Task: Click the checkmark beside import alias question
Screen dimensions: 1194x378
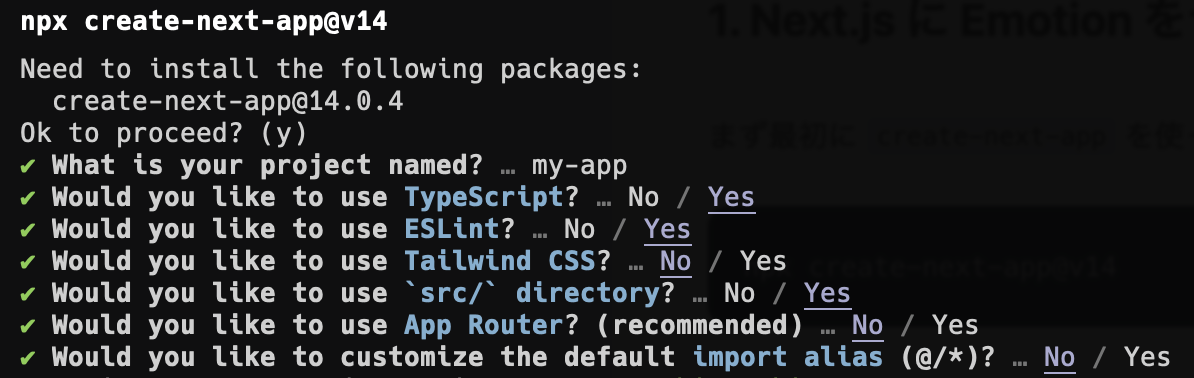Action: (27, 357)
